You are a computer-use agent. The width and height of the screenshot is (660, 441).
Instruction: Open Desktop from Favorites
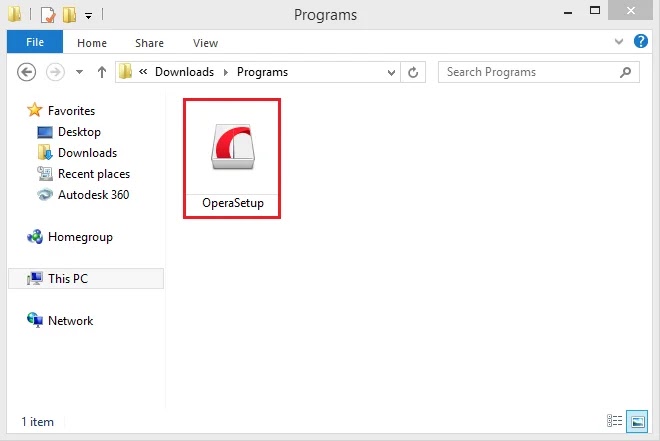(79, 132)
